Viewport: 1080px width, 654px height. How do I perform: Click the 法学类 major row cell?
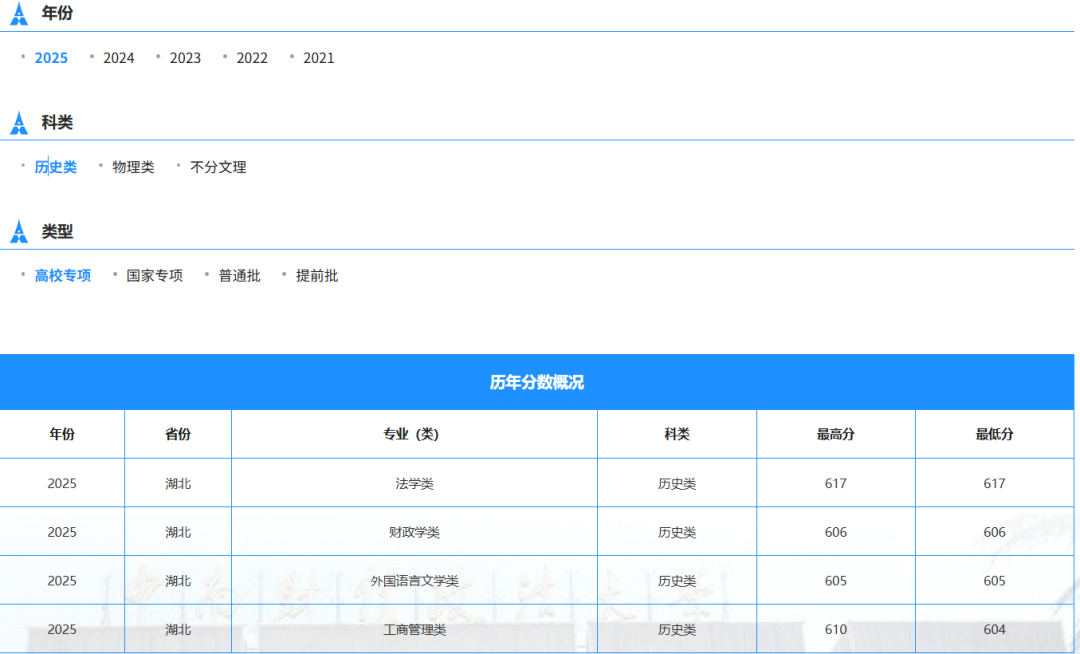[x=415, y=483]
